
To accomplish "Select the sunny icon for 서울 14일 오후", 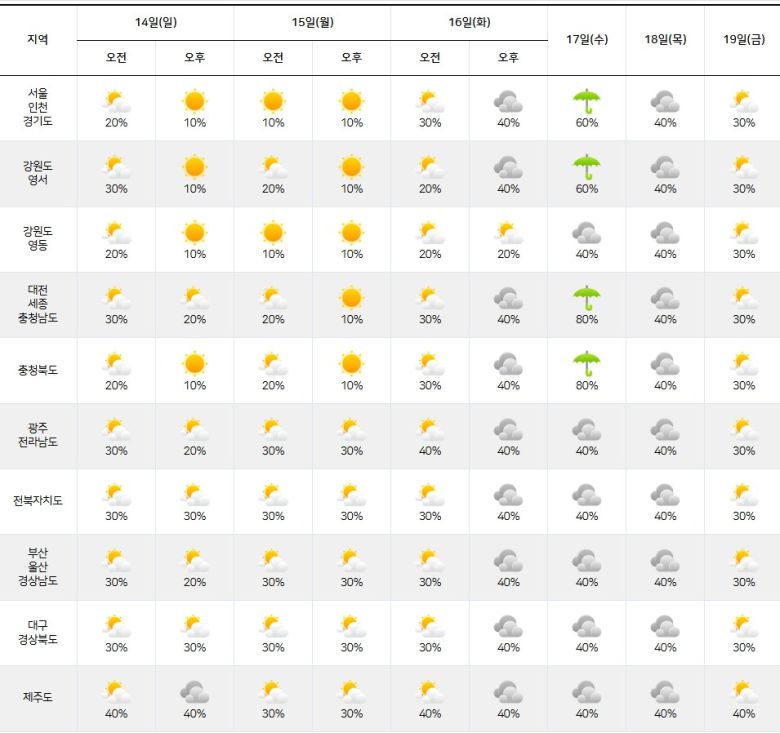I will point(194,101).
